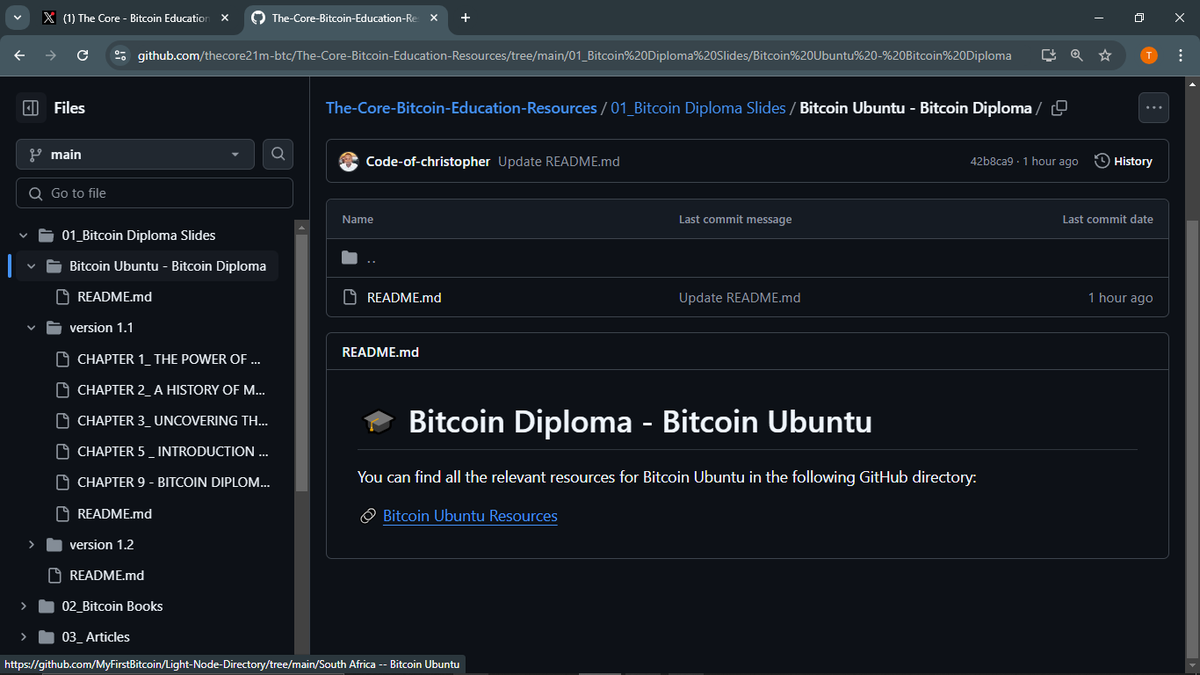Viewport: 1200px width, 675px height.
Task: Bookmark the page with the star icon
Action: 1105,56
